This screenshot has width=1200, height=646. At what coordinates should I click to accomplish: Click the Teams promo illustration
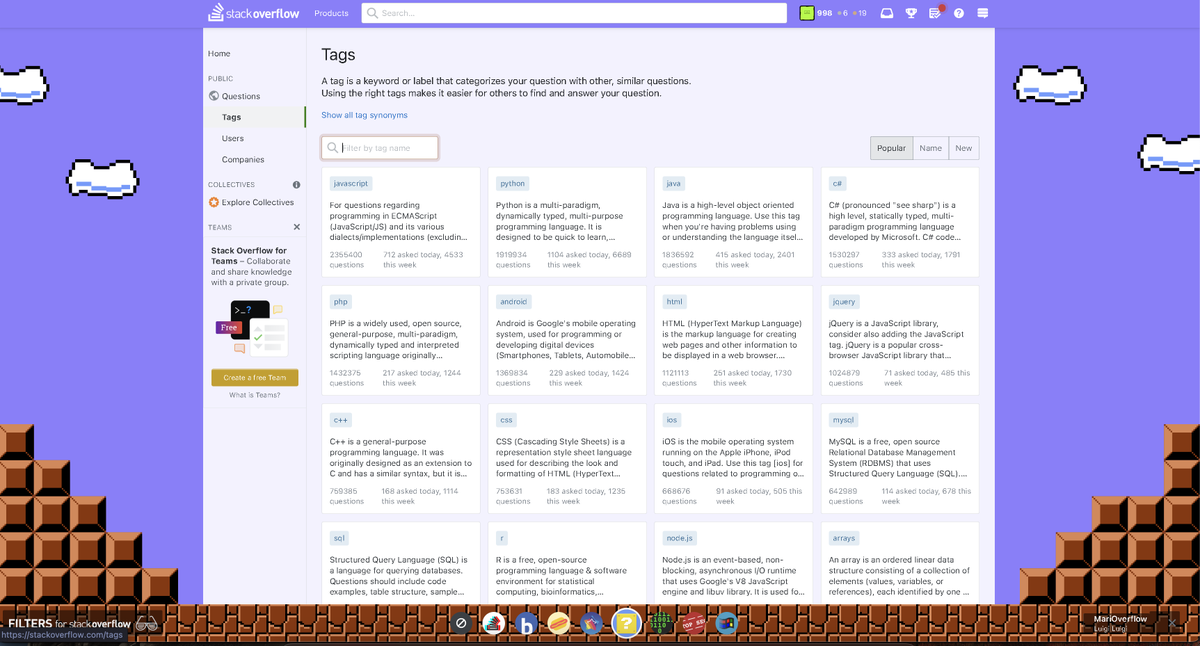tap(253, 328)
